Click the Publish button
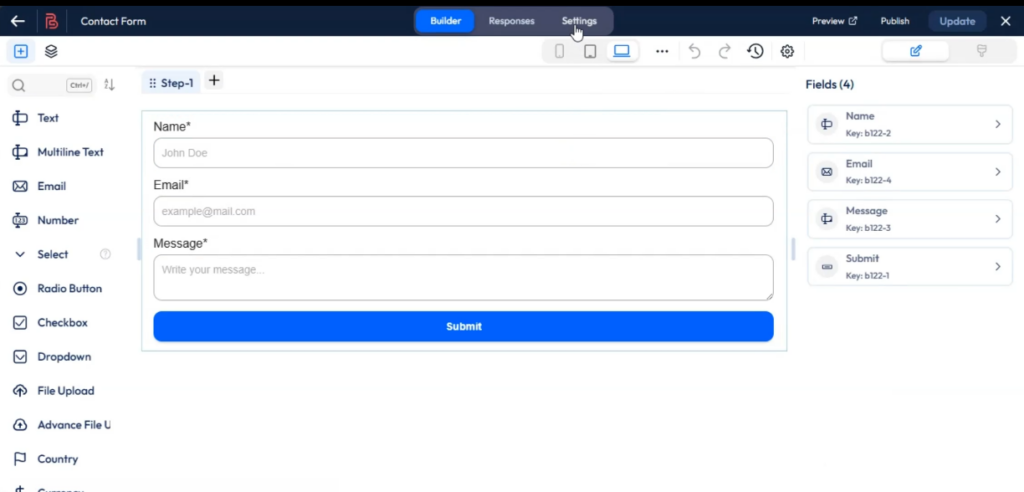 (x=895, y=21)
